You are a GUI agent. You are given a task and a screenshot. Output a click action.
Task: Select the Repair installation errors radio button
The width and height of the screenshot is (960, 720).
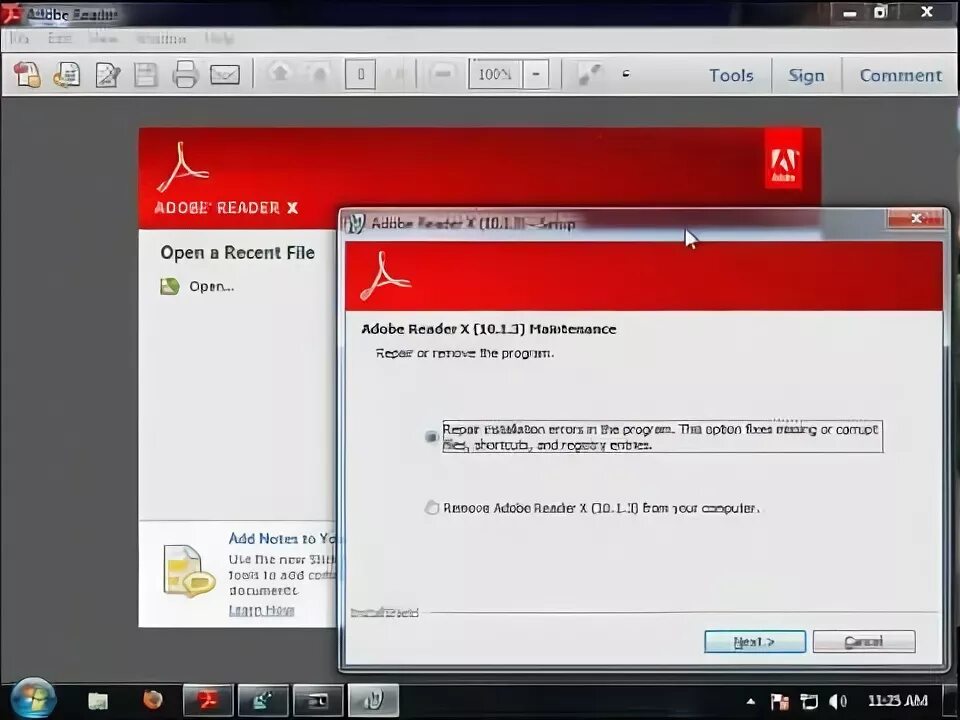432,437
